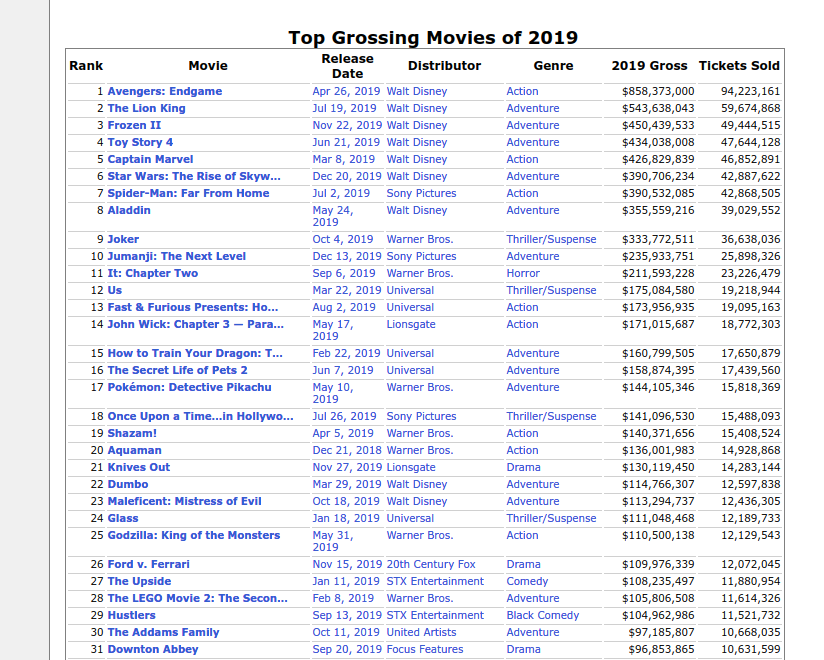The width and height of the screenshot is (824, 660).
Task: Open The Upside movie link
Action: 139,581
